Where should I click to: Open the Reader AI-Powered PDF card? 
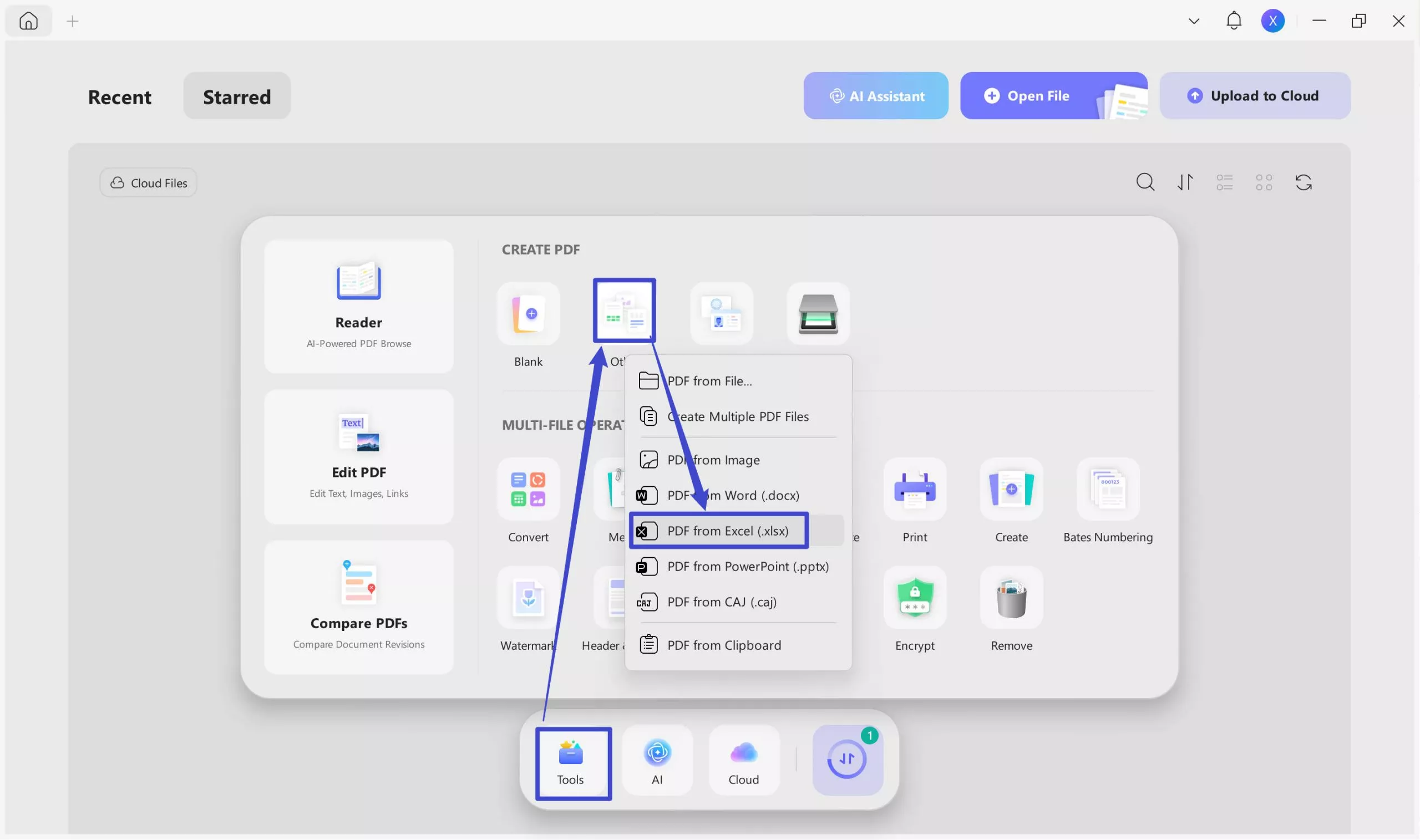pos(358,306)
